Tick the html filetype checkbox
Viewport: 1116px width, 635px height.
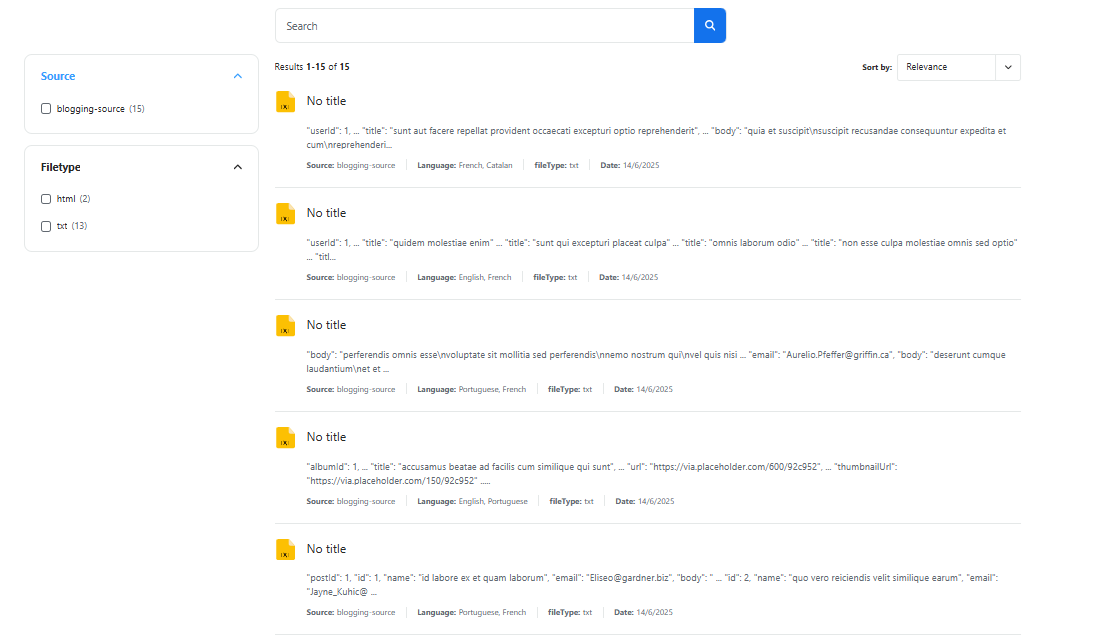click(x=46, y=199)
